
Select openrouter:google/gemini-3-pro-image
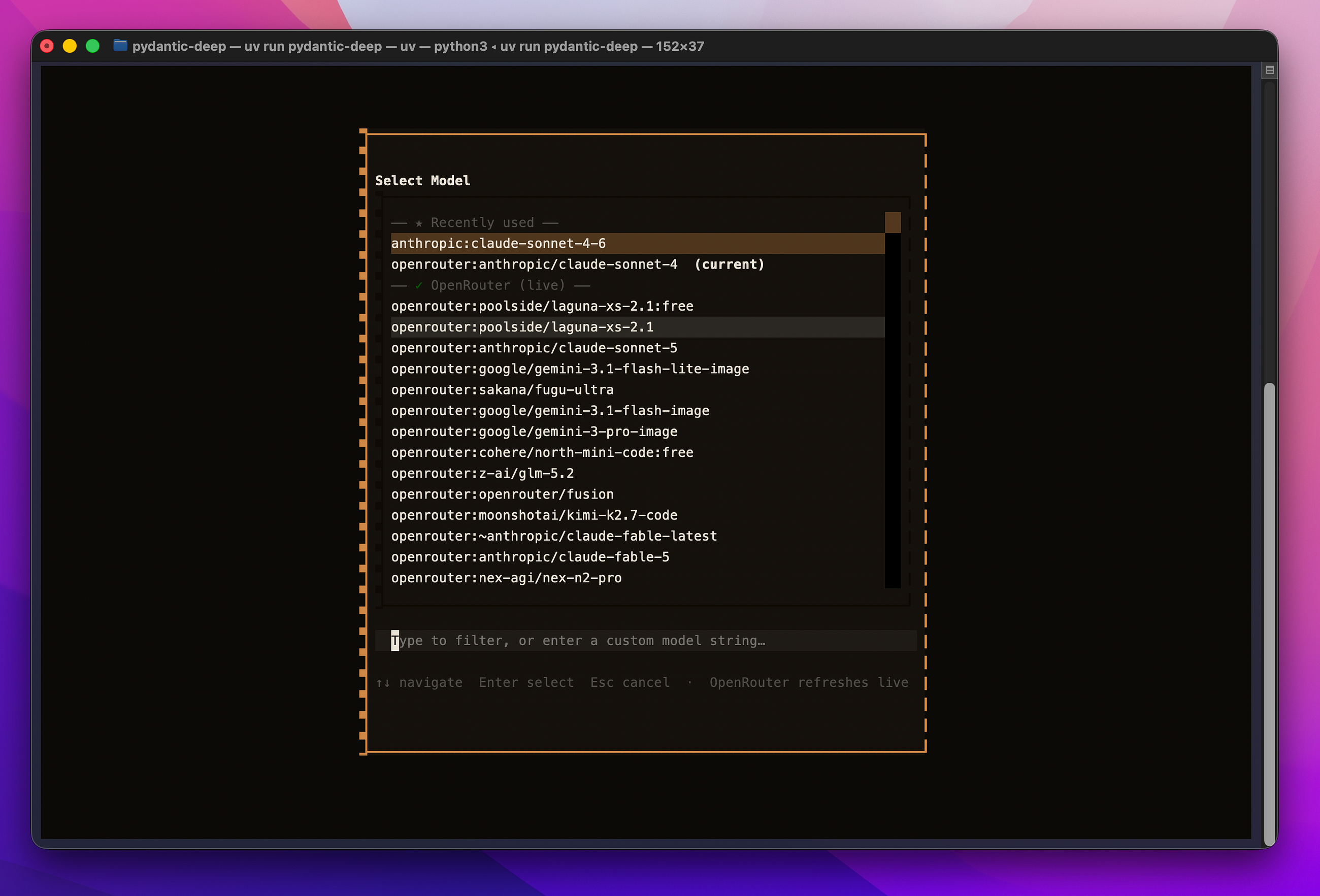[x=637, y=432]
